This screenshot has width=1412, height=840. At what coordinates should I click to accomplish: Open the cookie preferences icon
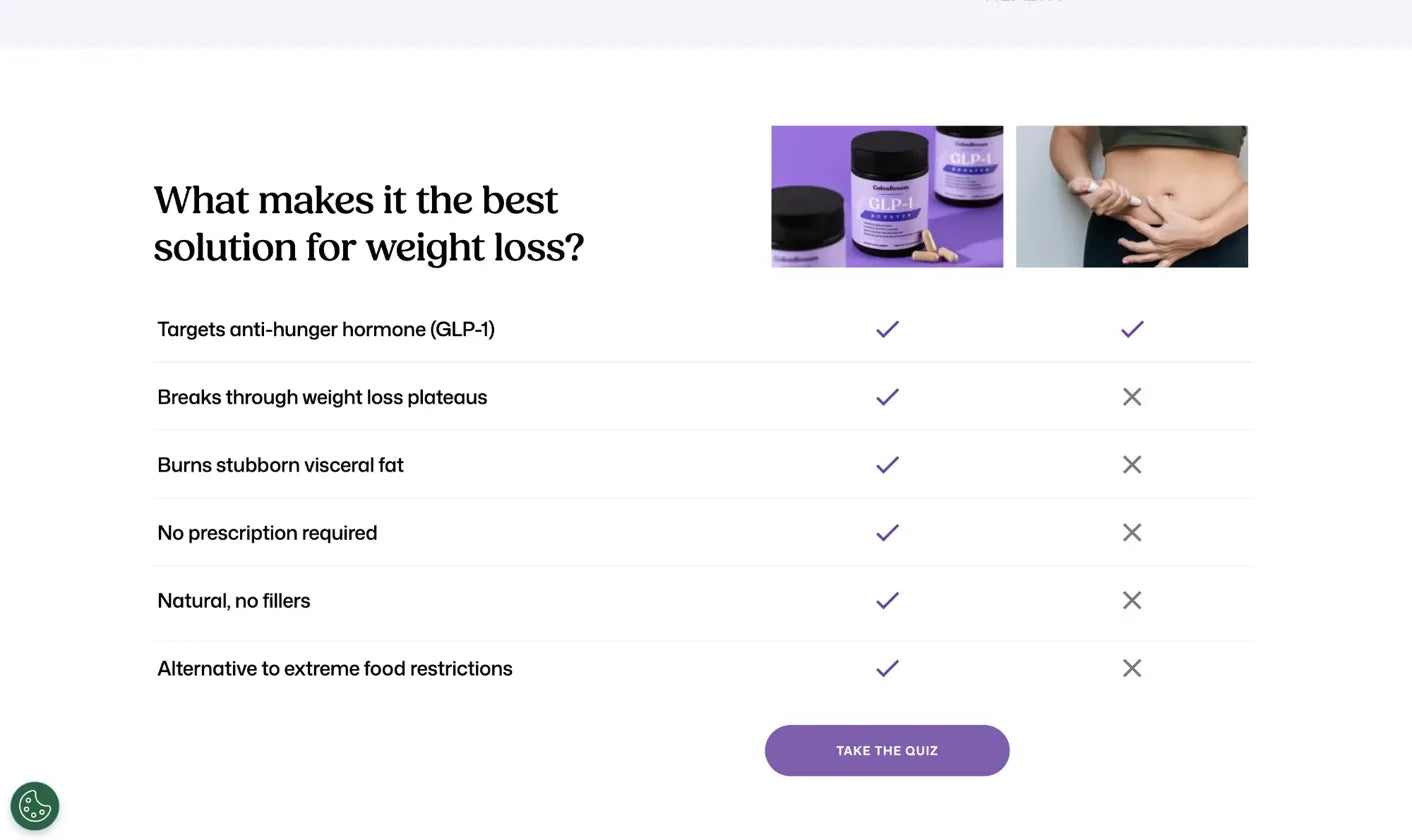(x=35, y=806)
